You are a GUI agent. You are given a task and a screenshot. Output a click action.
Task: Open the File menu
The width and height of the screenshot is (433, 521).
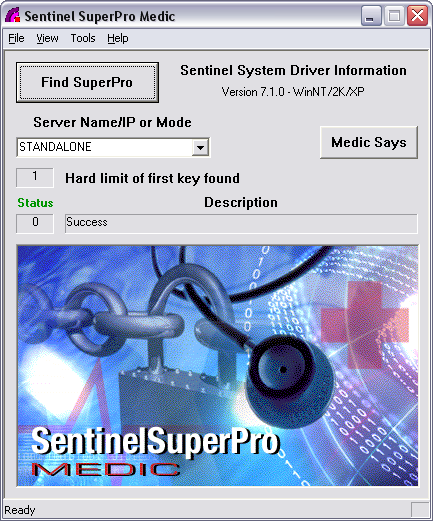(16, 38)
